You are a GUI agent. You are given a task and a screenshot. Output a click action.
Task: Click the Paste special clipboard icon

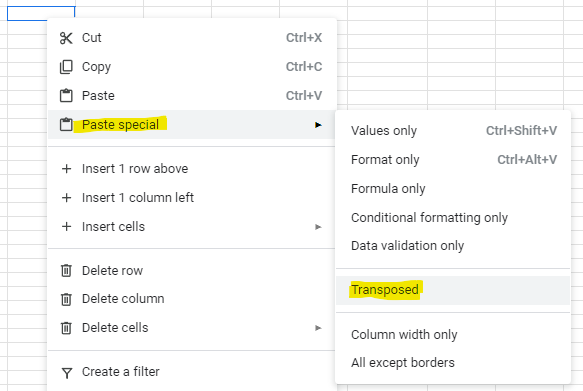(66, 125)
